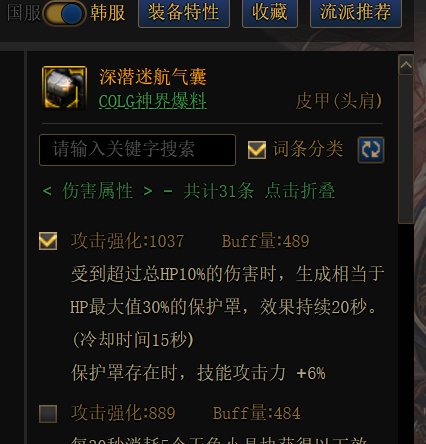The image size is (426, 444).
Task: Collapse the 伤害属性 section header
Action: tap(189, 191)
